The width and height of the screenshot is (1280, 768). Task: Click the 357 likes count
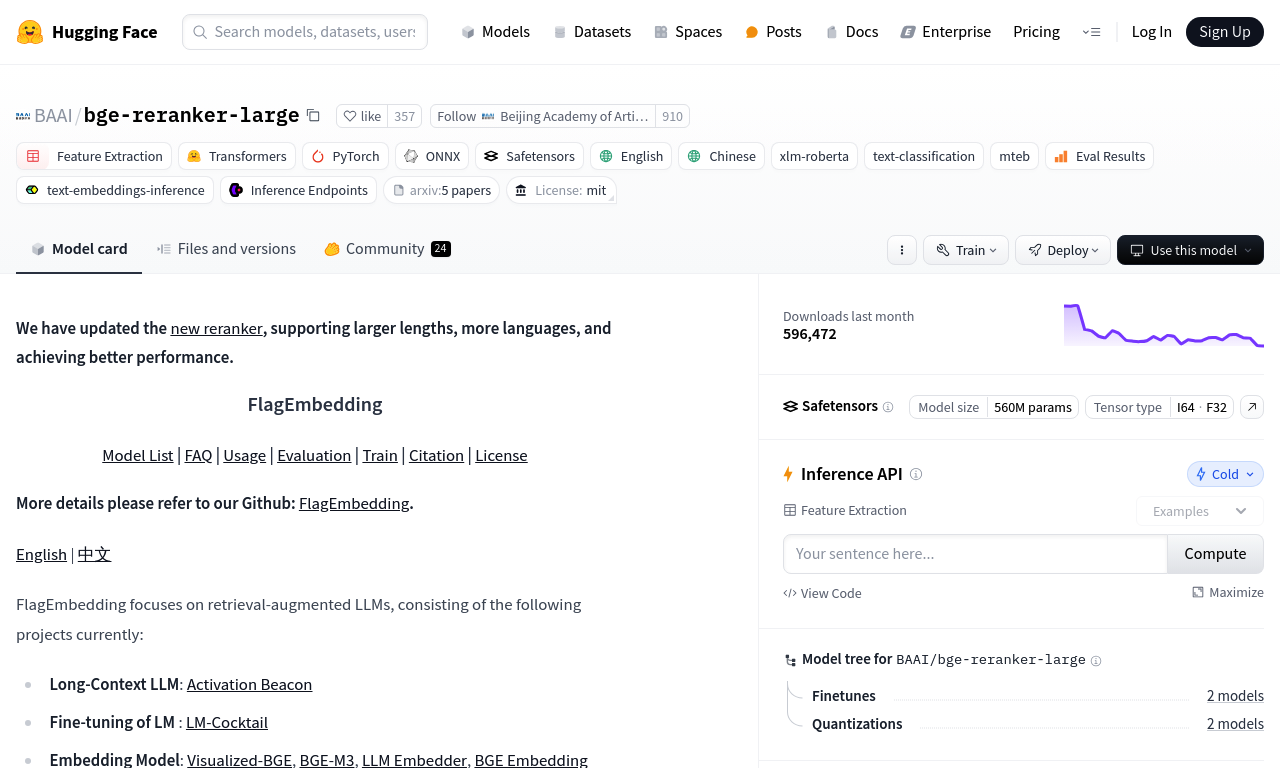tap(404, 116)
